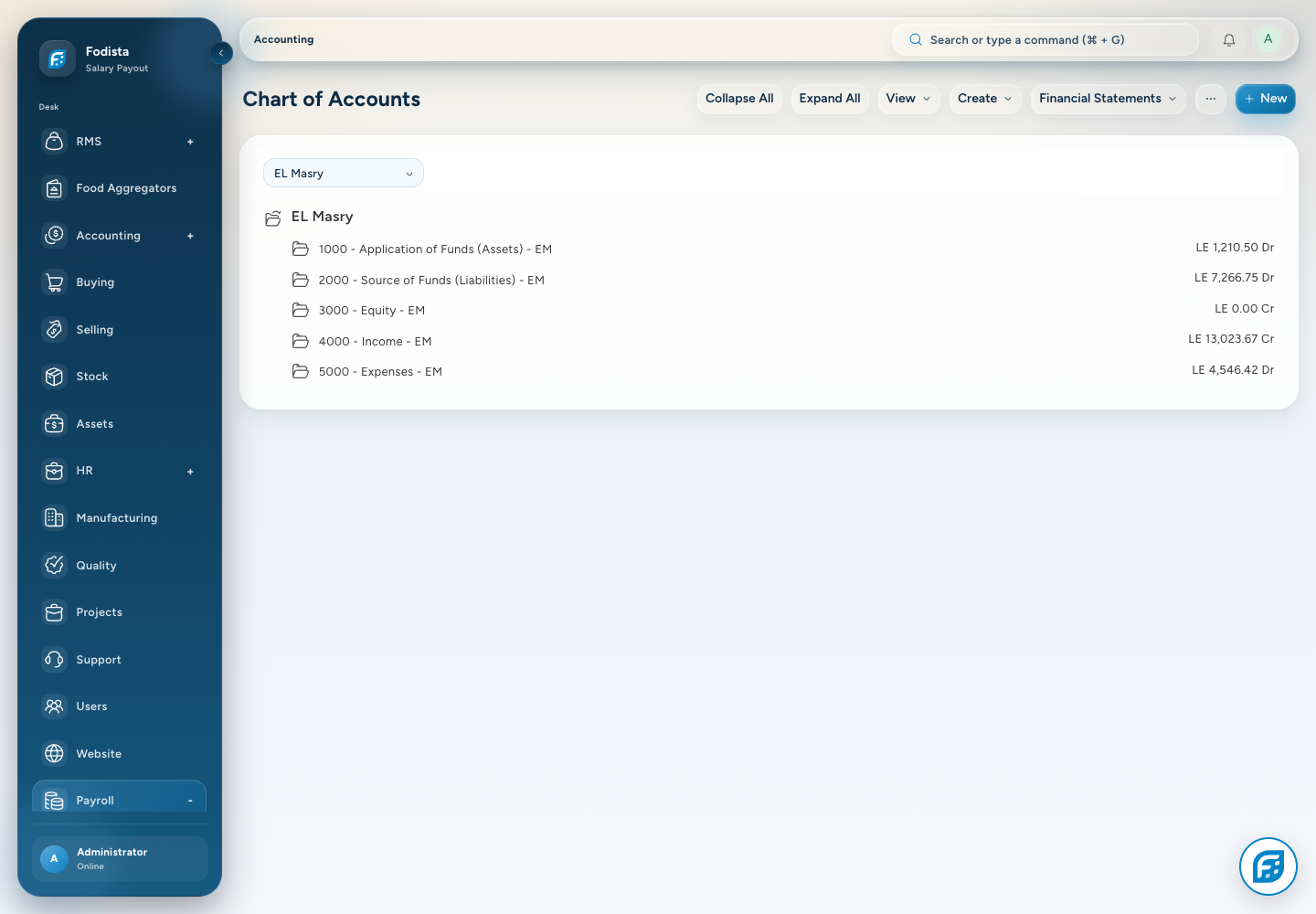This screenshot has width=1316, height=914.
Task: Open the Assets sidebar icon
Action: click(55, 424)
